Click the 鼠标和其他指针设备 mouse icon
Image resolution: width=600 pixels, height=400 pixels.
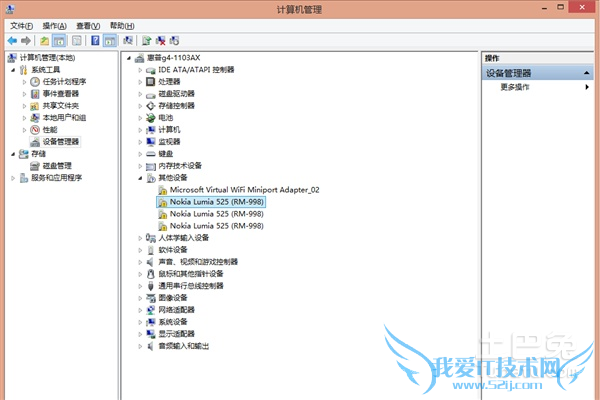tap(151, 274)
